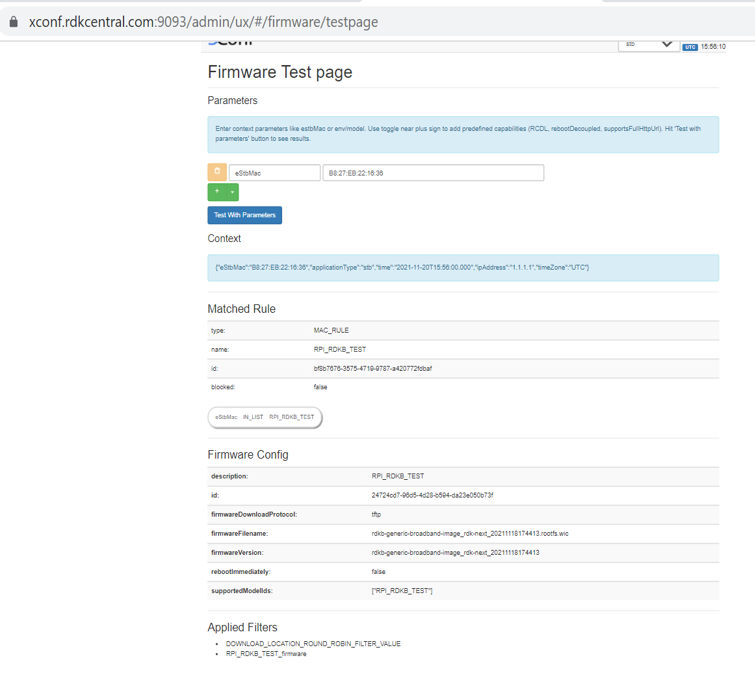The height and width of the screenshot is (681, 755).
Task: Click the UTC timezone badge
Action: (x=690, y=47)
